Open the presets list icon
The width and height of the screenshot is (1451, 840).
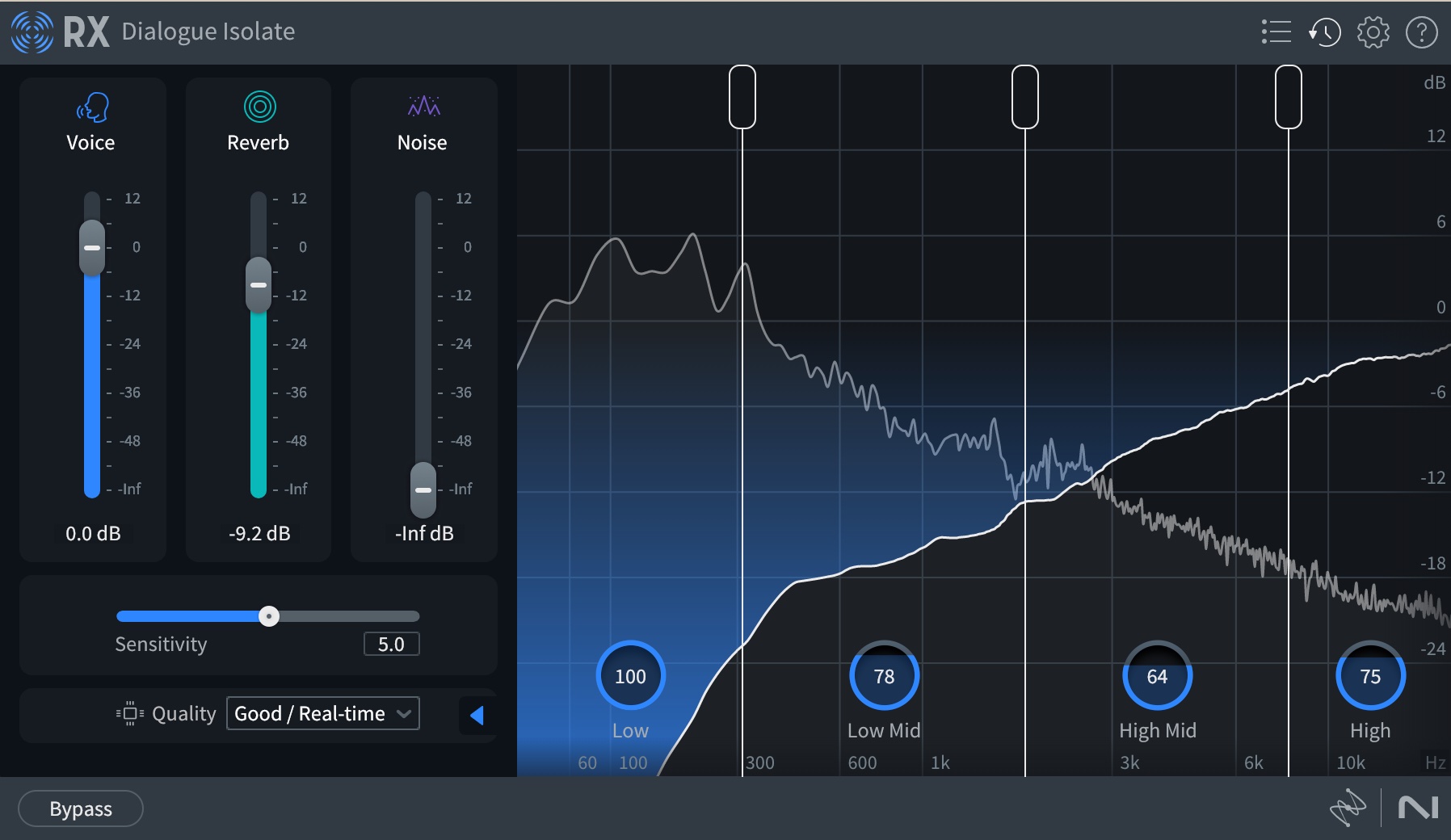pyautogui.click(x=1275, y=31)
